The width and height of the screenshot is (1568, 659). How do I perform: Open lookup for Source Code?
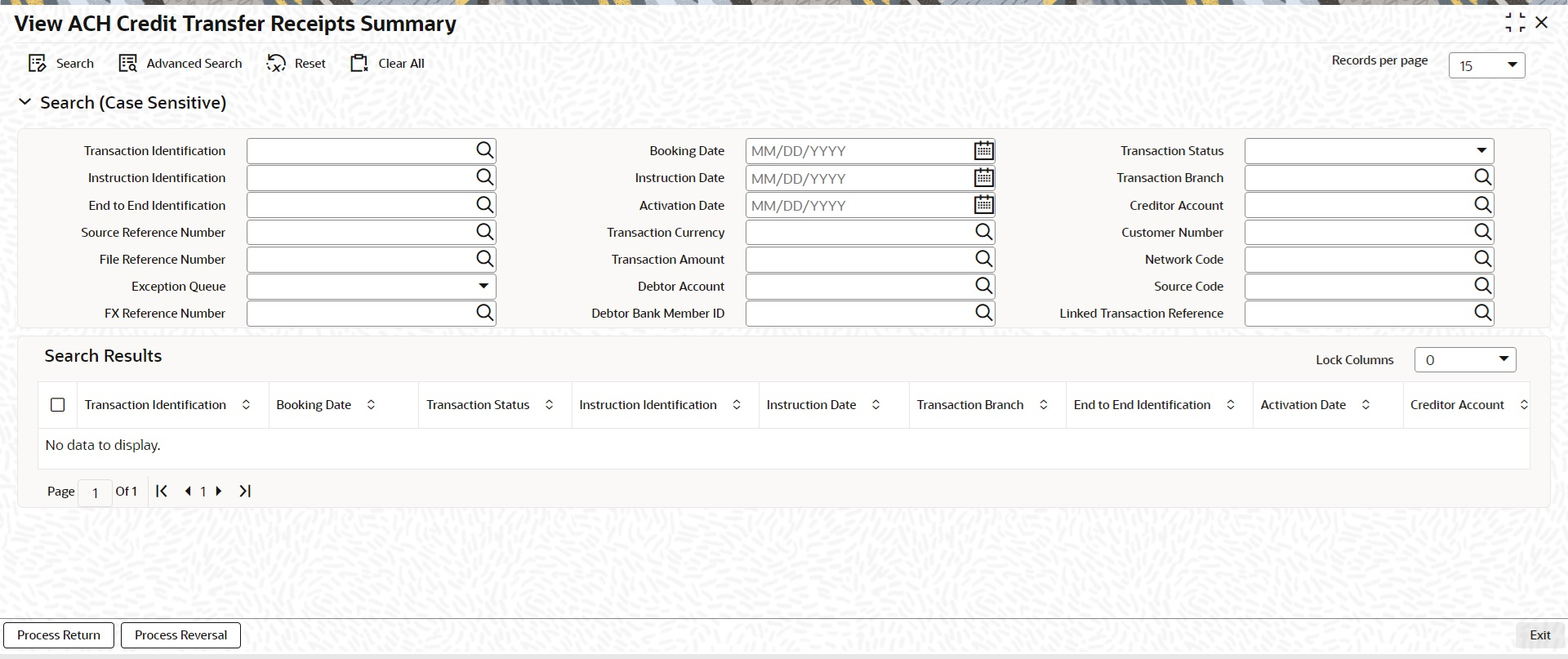click(1483, 286)
